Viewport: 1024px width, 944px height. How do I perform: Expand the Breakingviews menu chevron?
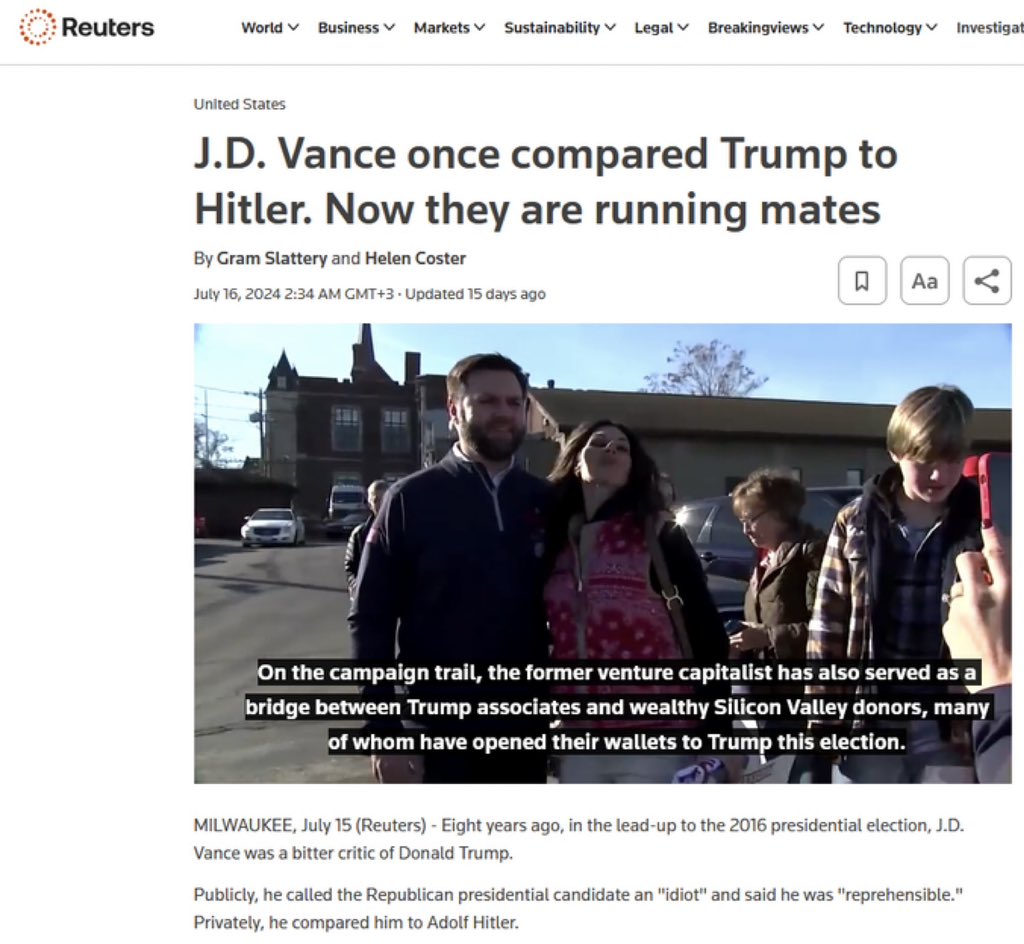coord(818,27)
